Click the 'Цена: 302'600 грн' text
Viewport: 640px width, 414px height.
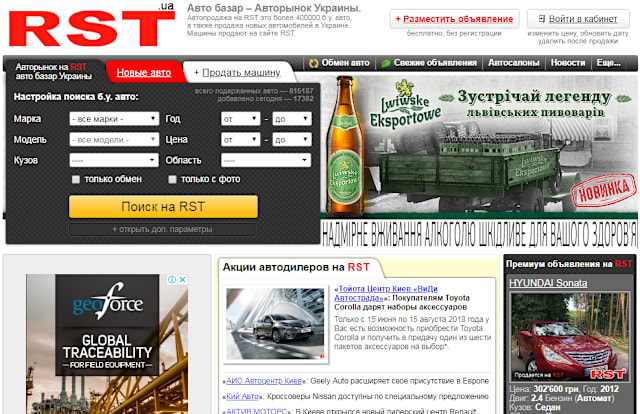(542, 389)
